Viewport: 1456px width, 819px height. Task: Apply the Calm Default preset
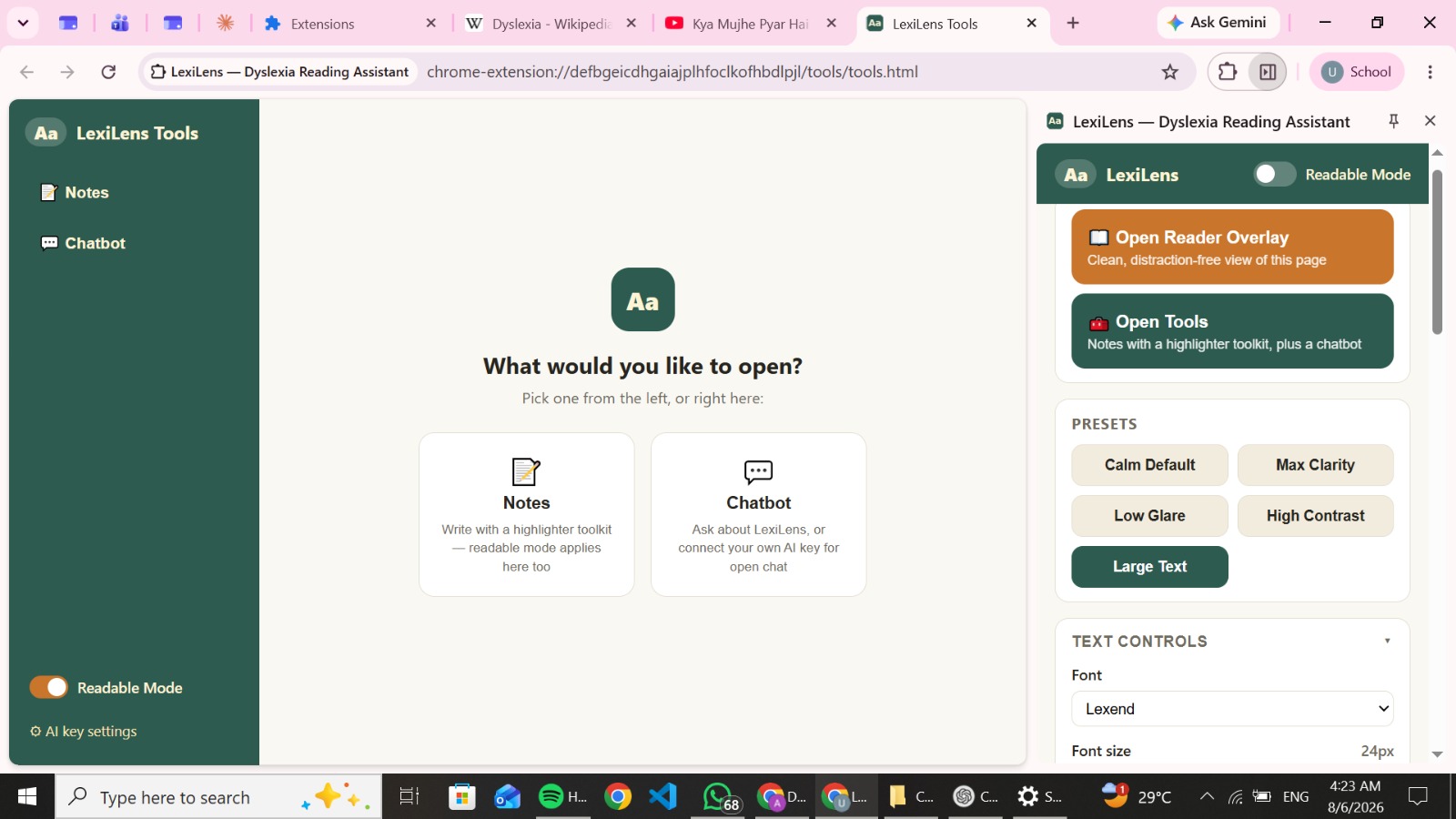[x=1149, y=465]
